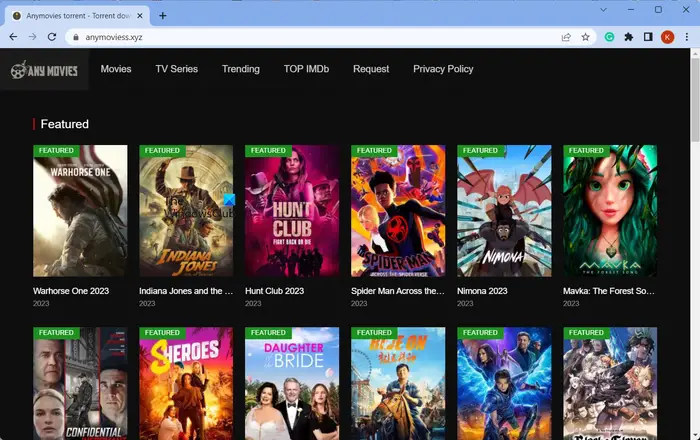The image size is (700, 440).
Task: Click Mavka: The Forest So... title link
Action: 609,291
